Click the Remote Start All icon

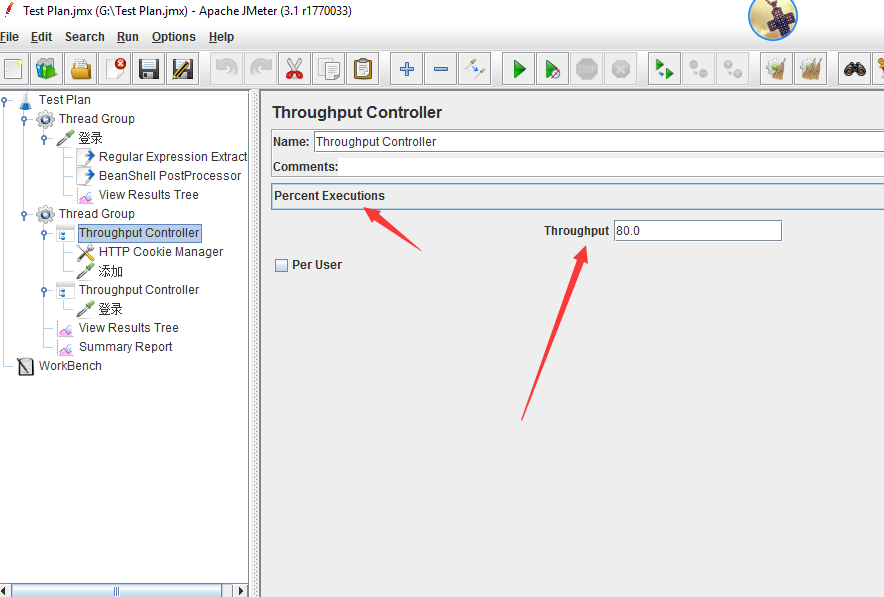pyautogui.click(x=664, y=69)
